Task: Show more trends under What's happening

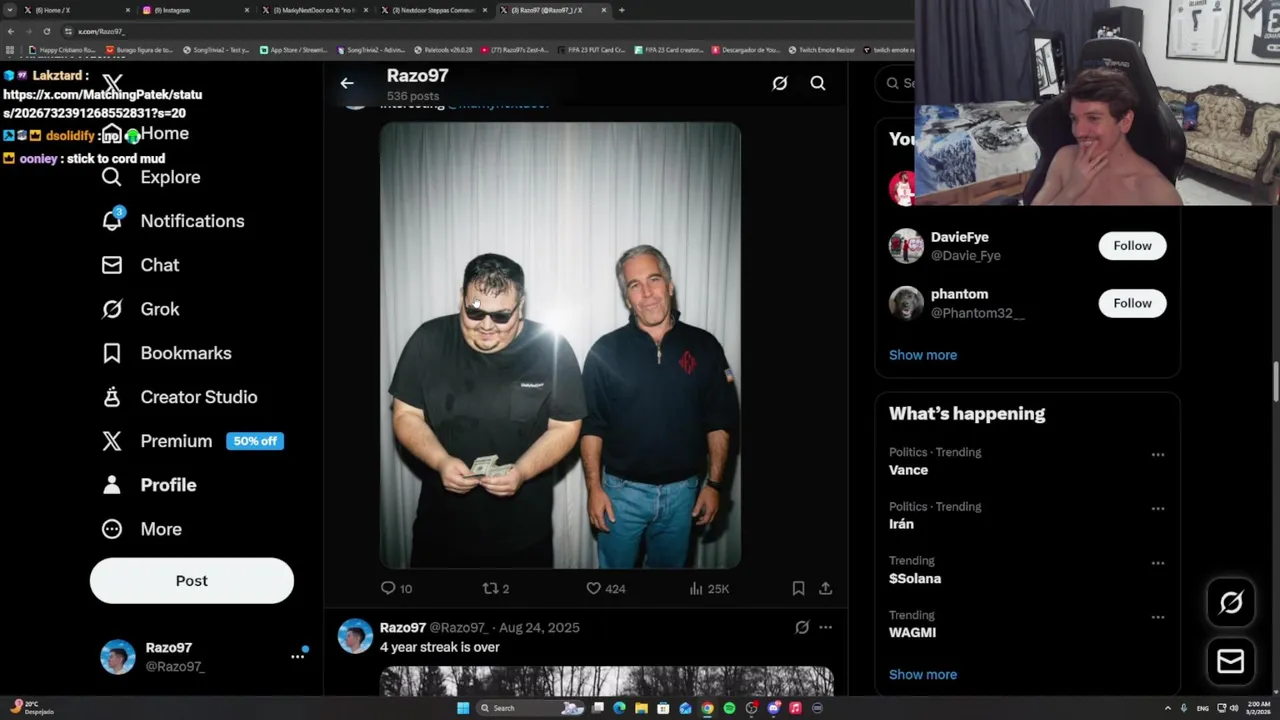Action: coord(923,675)
